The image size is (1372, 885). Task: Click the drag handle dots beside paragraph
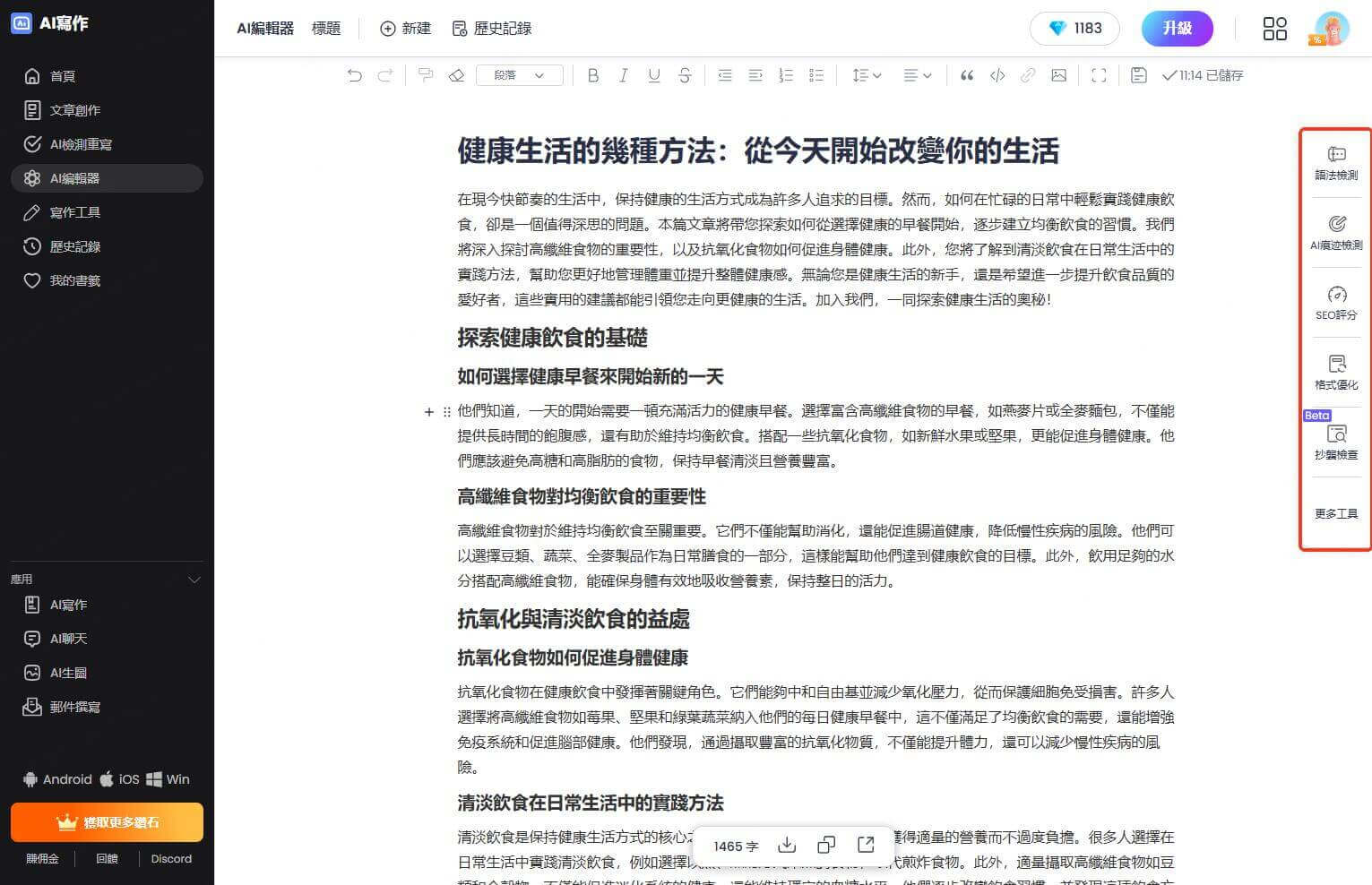pyautogui.click(x=446, y=412)
